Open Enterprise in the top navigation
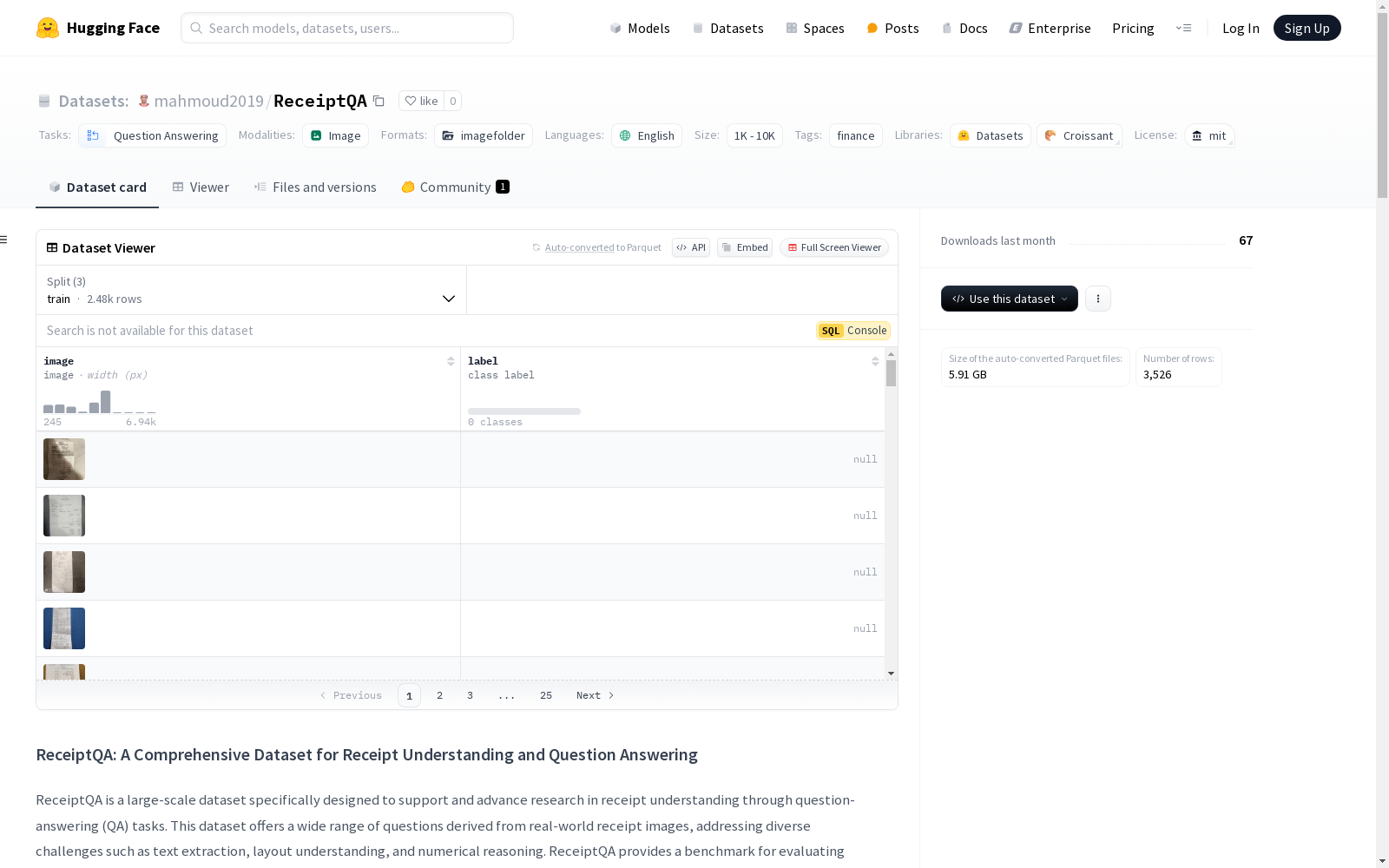Viewport: 1389px width, 868px height. tap(1050, 28)
